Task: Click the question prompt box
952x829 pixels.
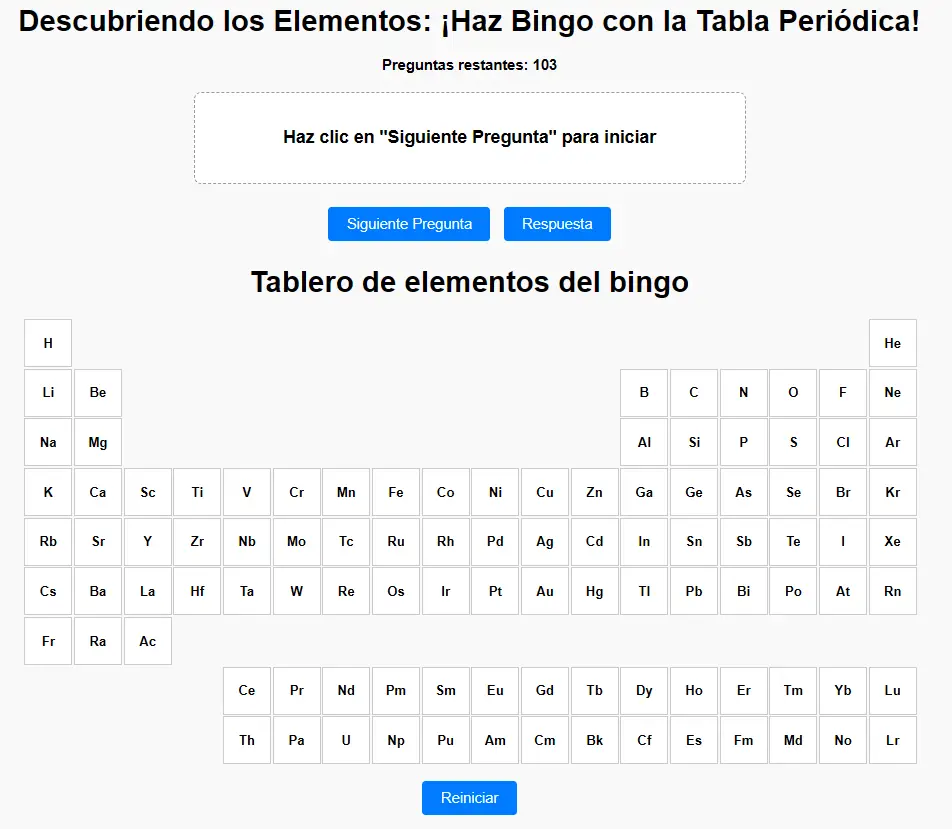Action: pyautogui.click(x=469, y=138)
